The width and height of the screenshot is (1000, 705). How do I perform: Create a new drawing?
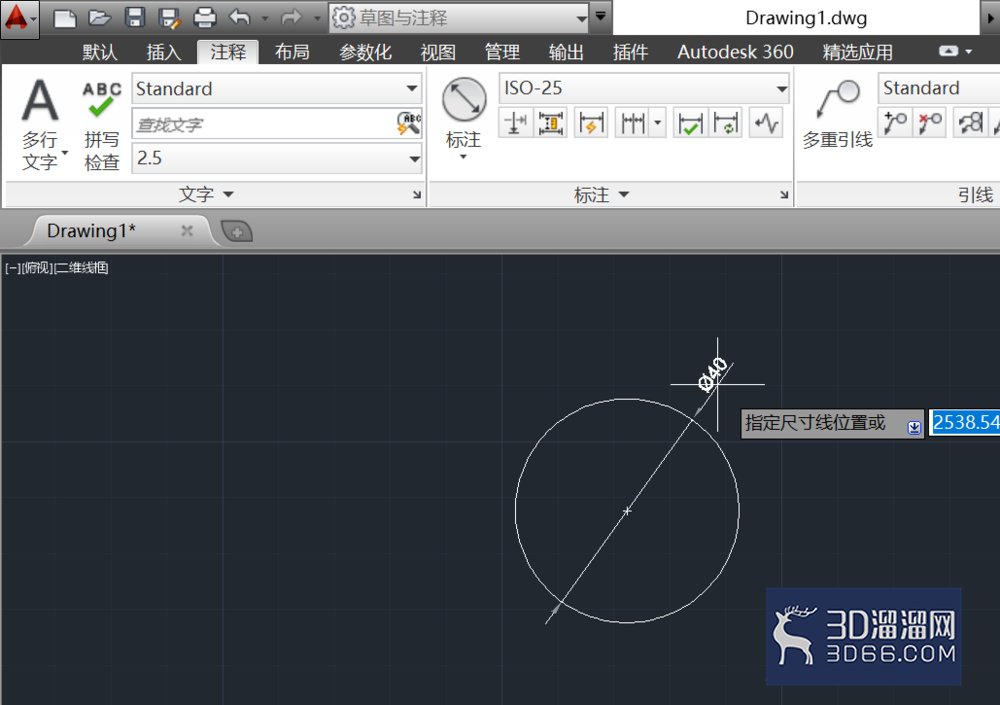(x=64, y=19)
